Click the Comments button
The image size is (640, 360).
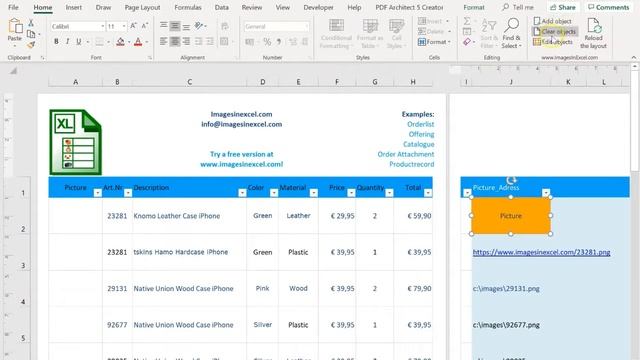(x=608, y=7)
